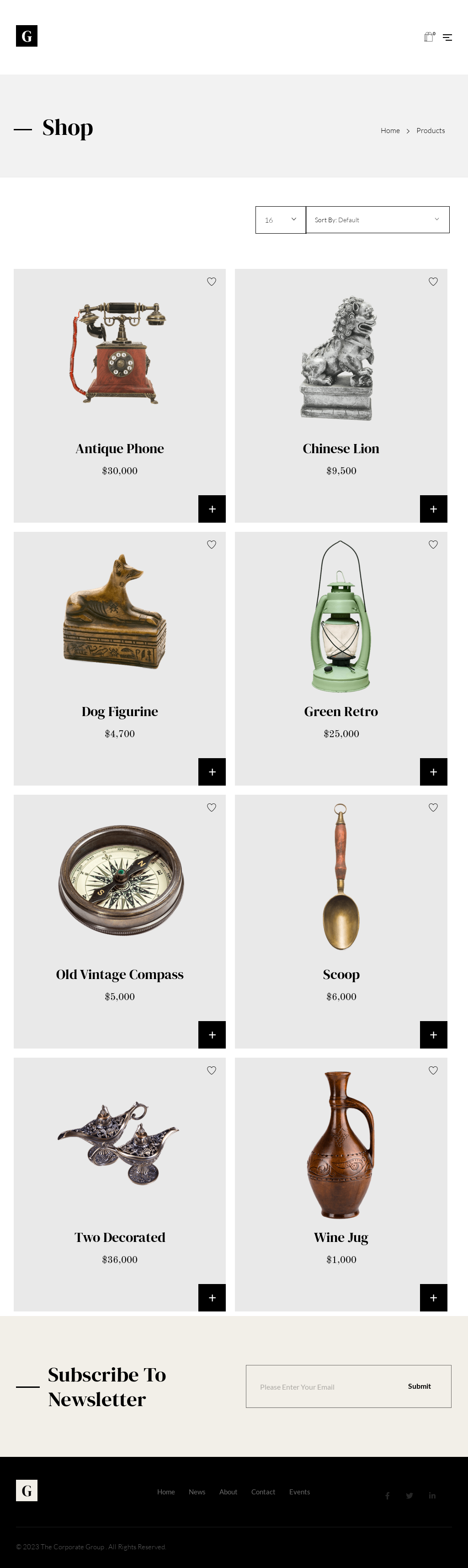
Task: Open the Sort By: Default dropdown
Action: tap(378, 220)
